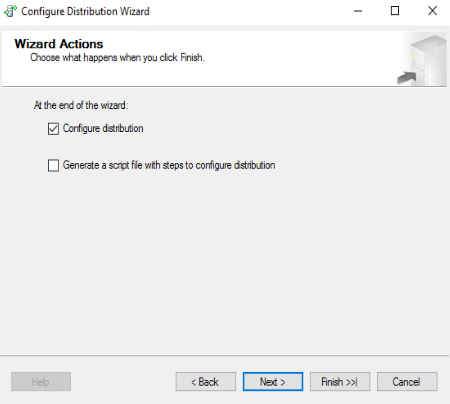This screenshot has width=450, height=404.
Task: Click the wizard icon in the title bar
Action: [10, 11]
